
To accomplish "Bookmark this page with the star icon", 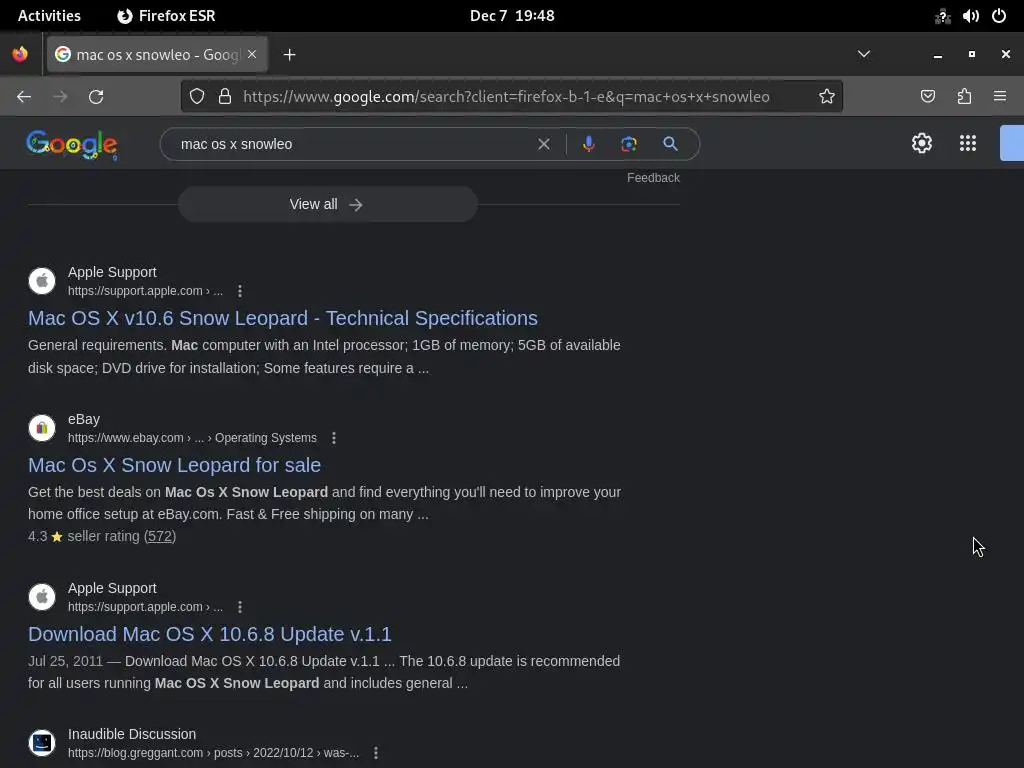I will [x=827, y=97].
